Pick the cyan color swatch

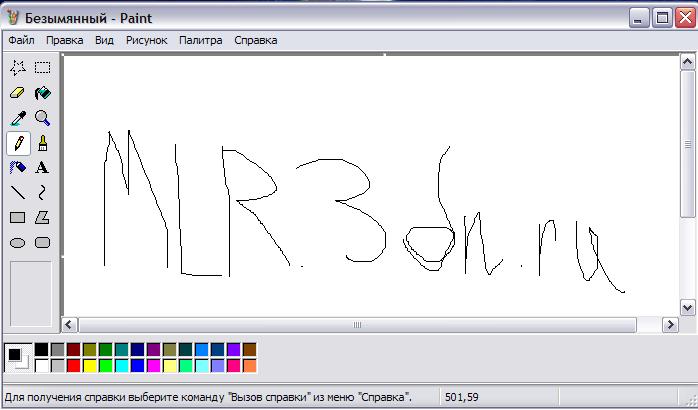(x=122, y=365)
